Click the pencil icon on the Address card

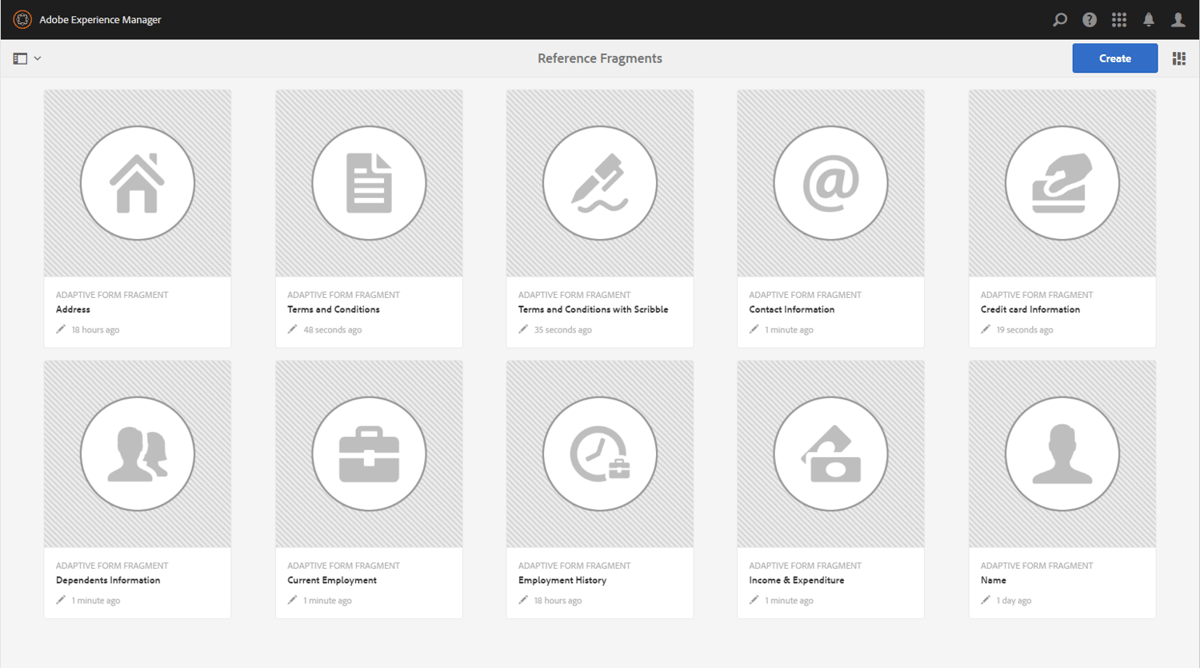(60, 329)
